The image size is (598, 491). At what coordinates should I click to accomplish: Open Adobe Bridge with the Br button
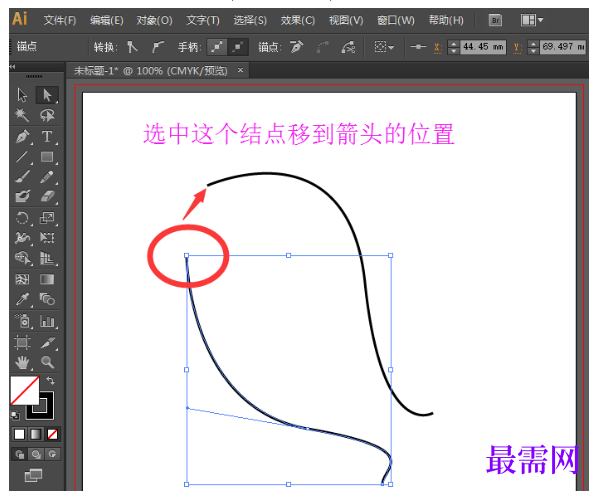click(x=495, y=20)
